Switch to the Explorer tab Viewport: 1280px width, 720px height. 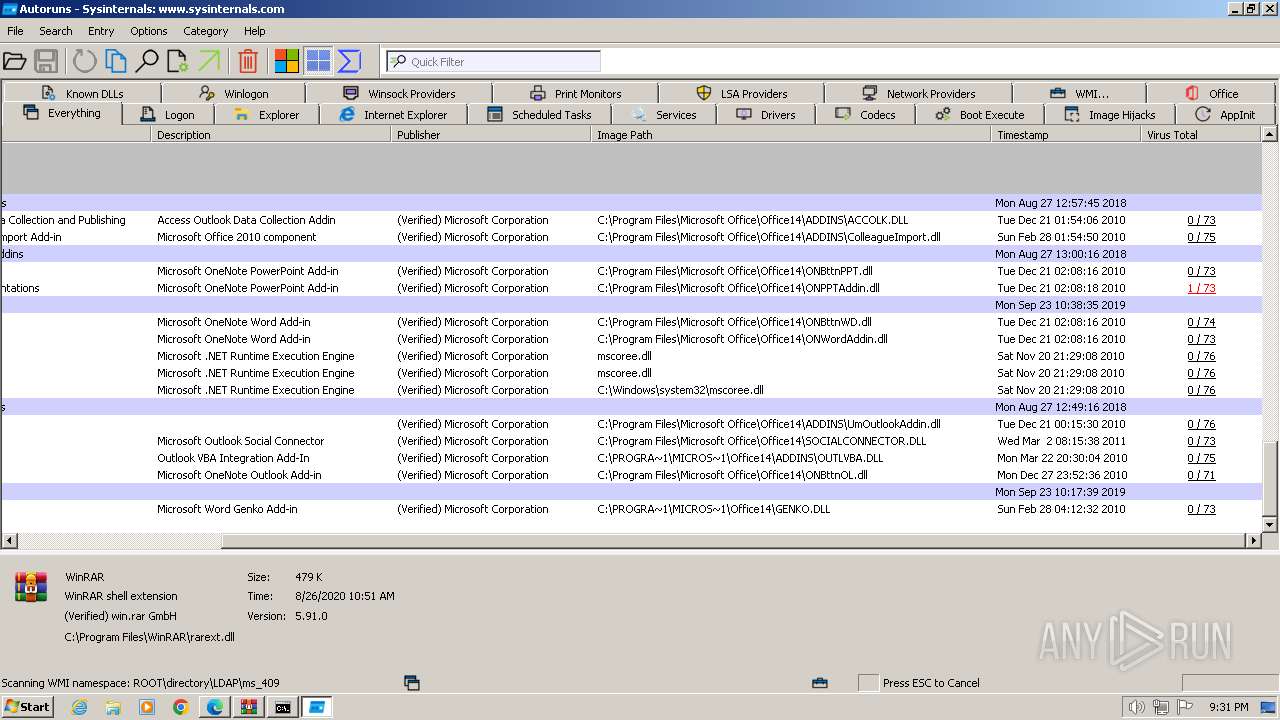[x=266, y=114]
